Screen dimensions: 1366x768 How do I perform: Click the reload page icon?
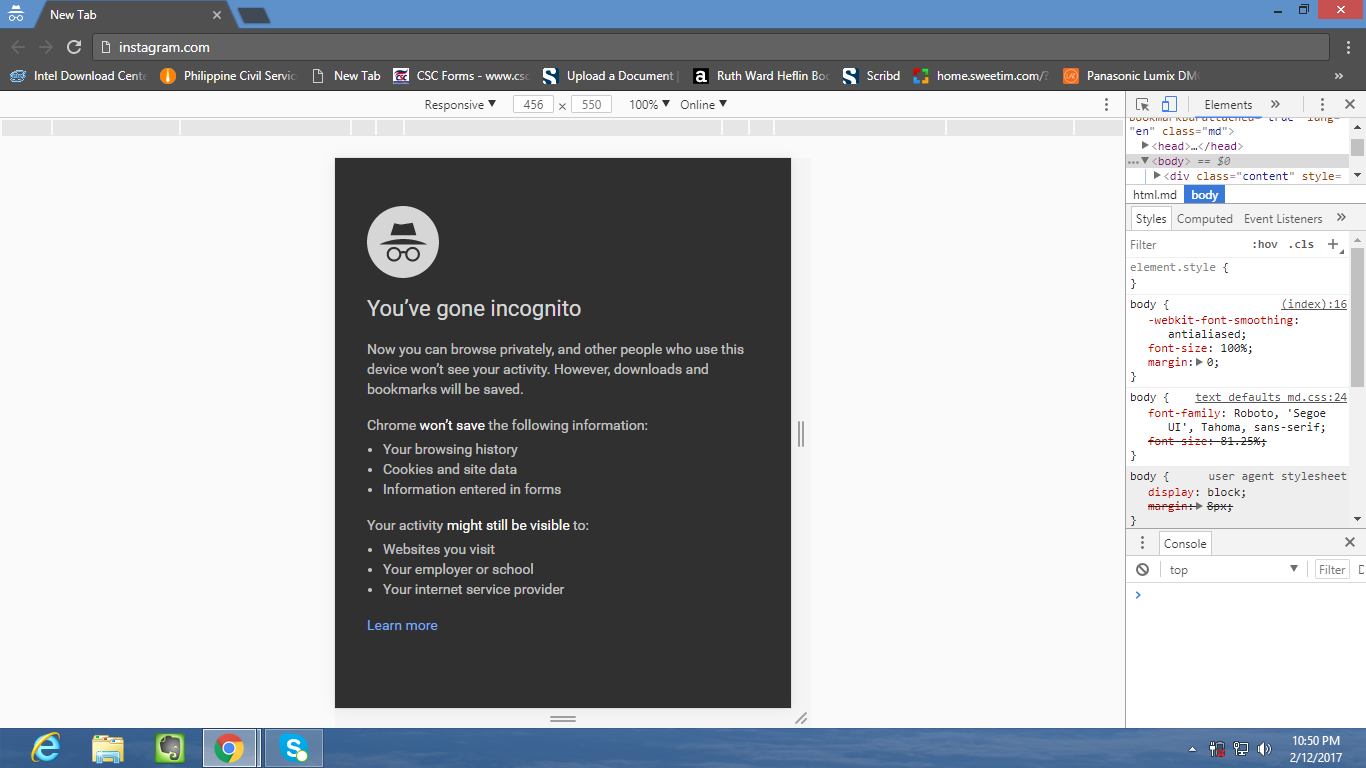click(x=74, y=47)
